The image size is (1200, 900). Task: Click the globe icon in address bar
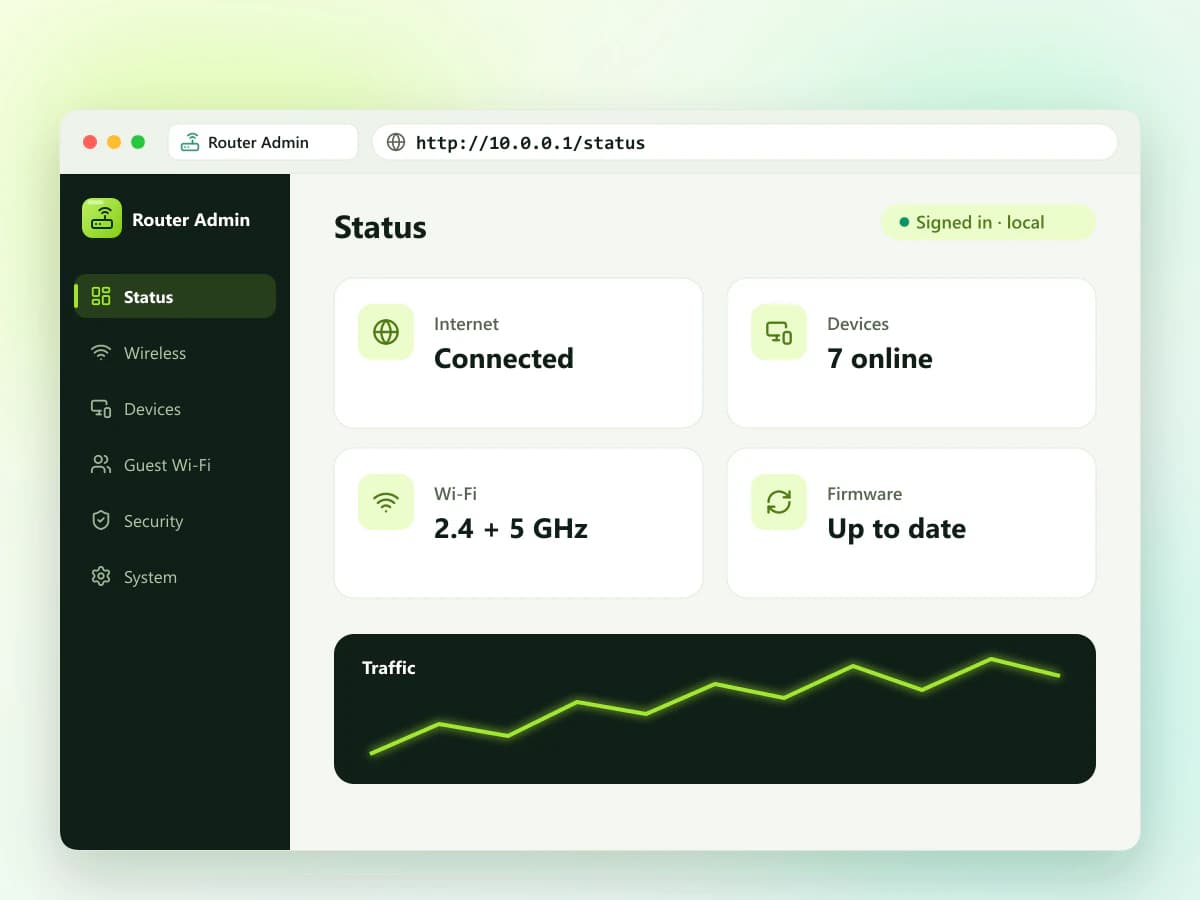[396, 142]
